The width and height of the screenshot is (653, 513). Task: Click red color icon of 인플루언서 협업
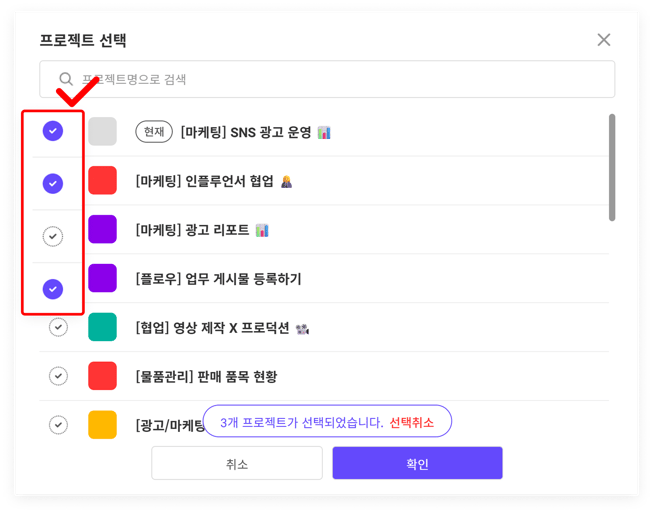tap(102, 181)
